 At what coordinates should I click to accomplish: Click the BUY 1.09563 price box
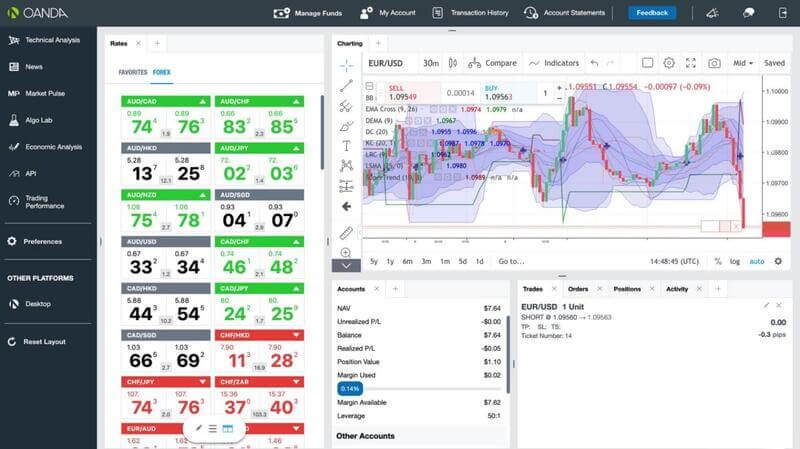click(x=509, y=93)
